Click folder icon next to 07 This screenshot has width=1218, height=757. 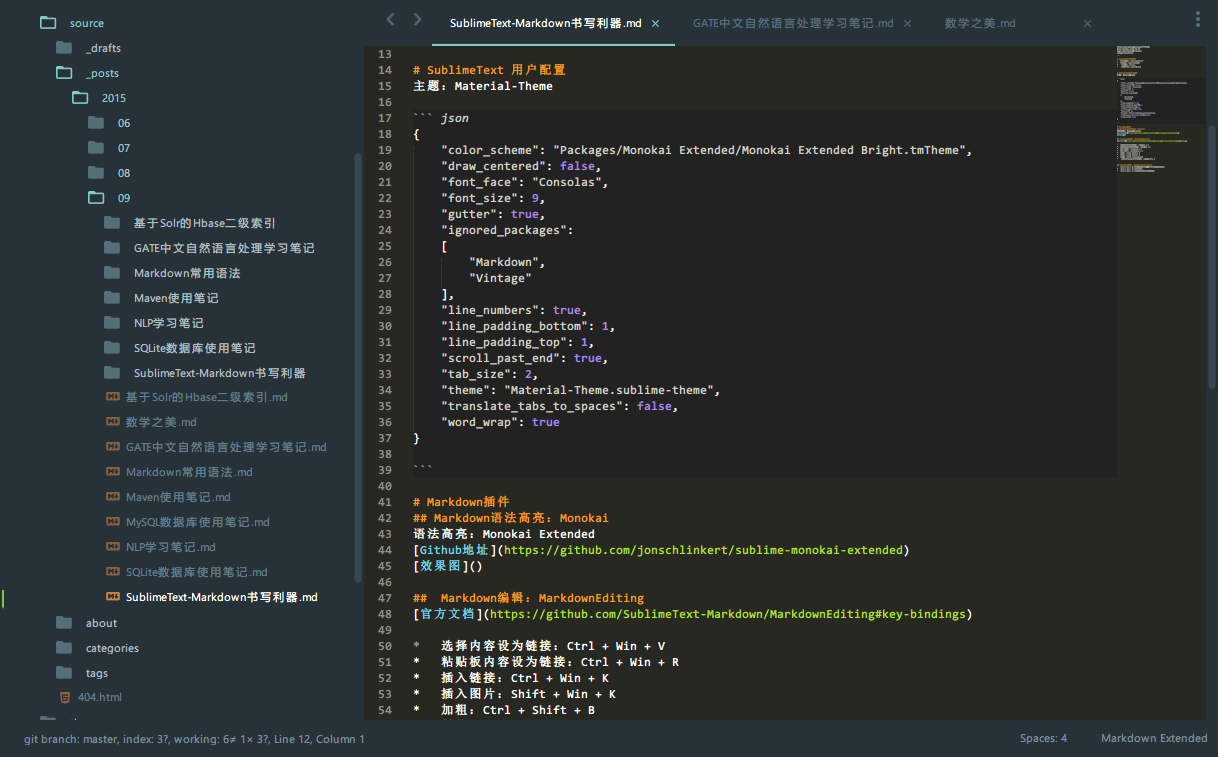[96, 147]
